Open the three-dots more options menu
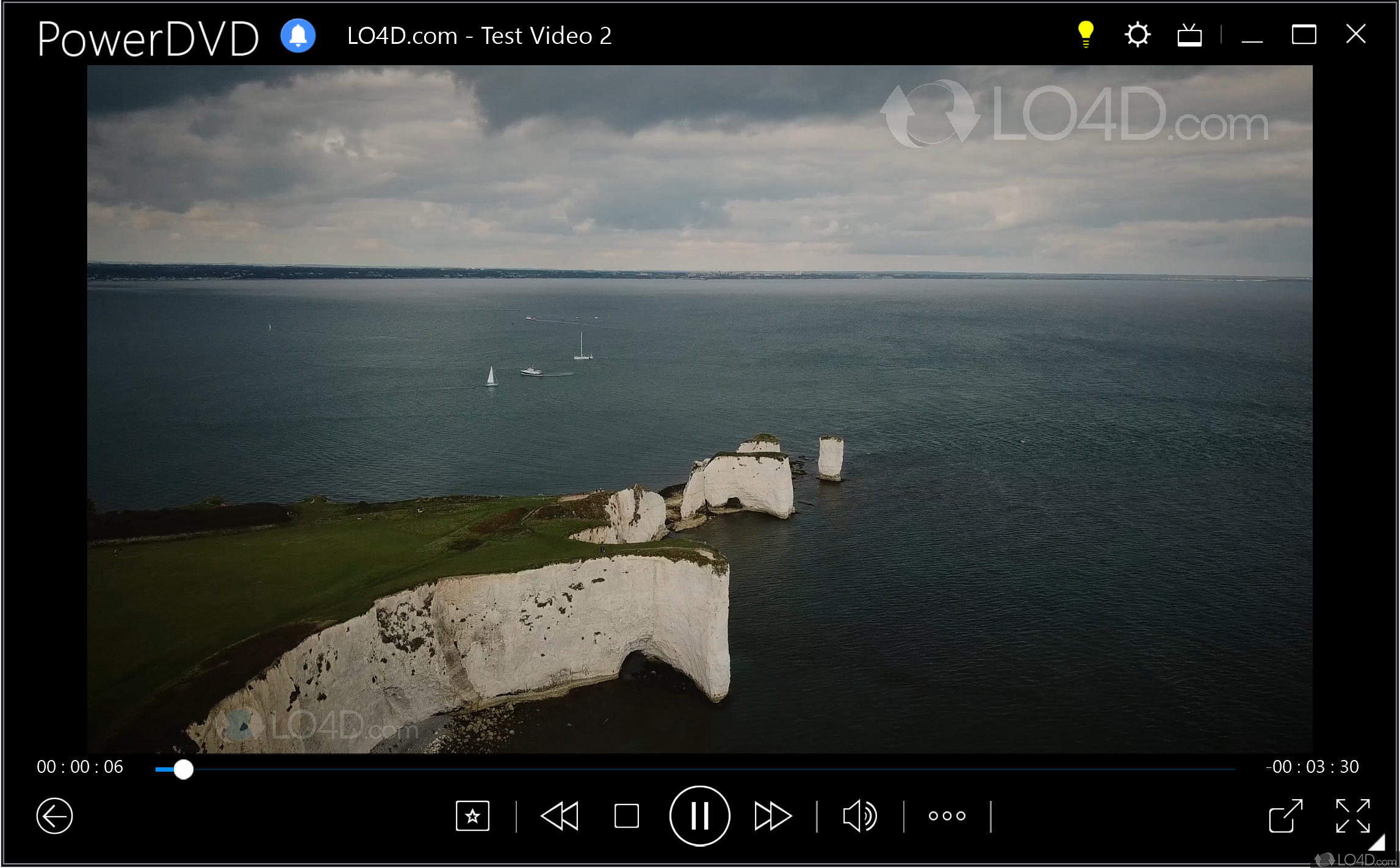 pyautogui.click(x=947, y=816)
